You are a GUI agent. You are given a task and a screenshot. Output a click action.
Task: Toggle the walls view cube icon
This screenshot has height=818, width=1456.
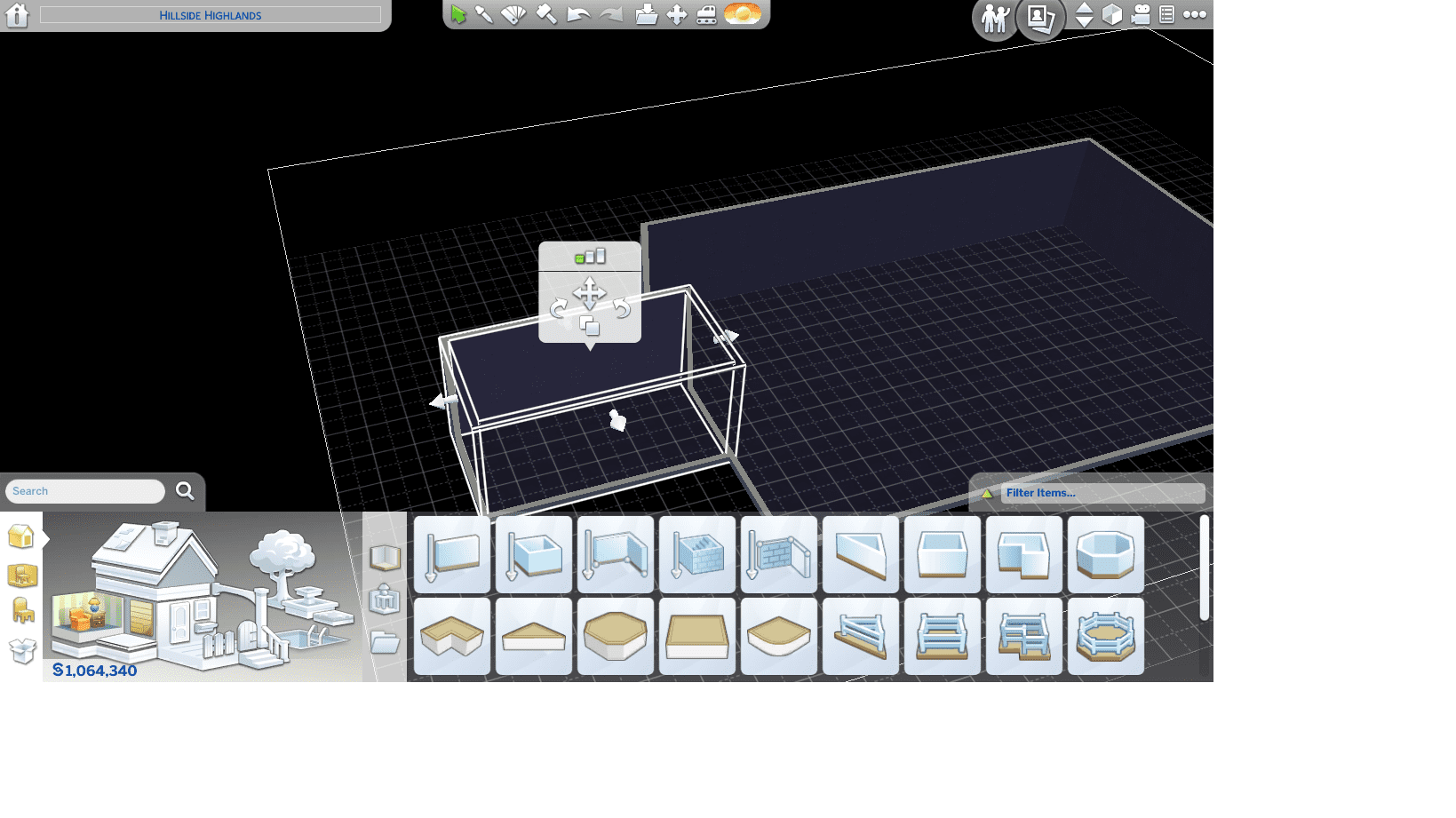click(x=1112, y=15)
